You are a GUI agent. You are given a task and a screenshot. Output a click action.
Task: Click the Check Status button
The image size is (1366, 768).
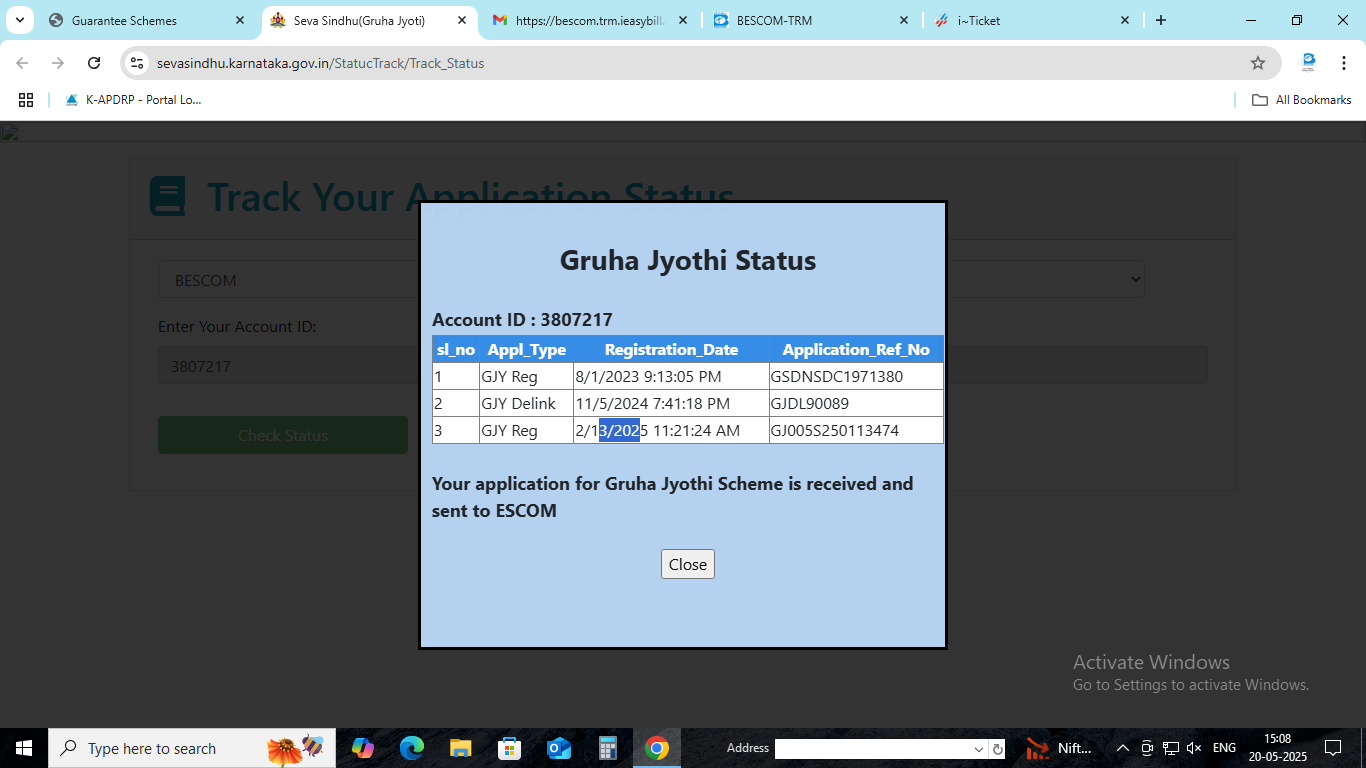pyautogui.click(x=283, y=435)
